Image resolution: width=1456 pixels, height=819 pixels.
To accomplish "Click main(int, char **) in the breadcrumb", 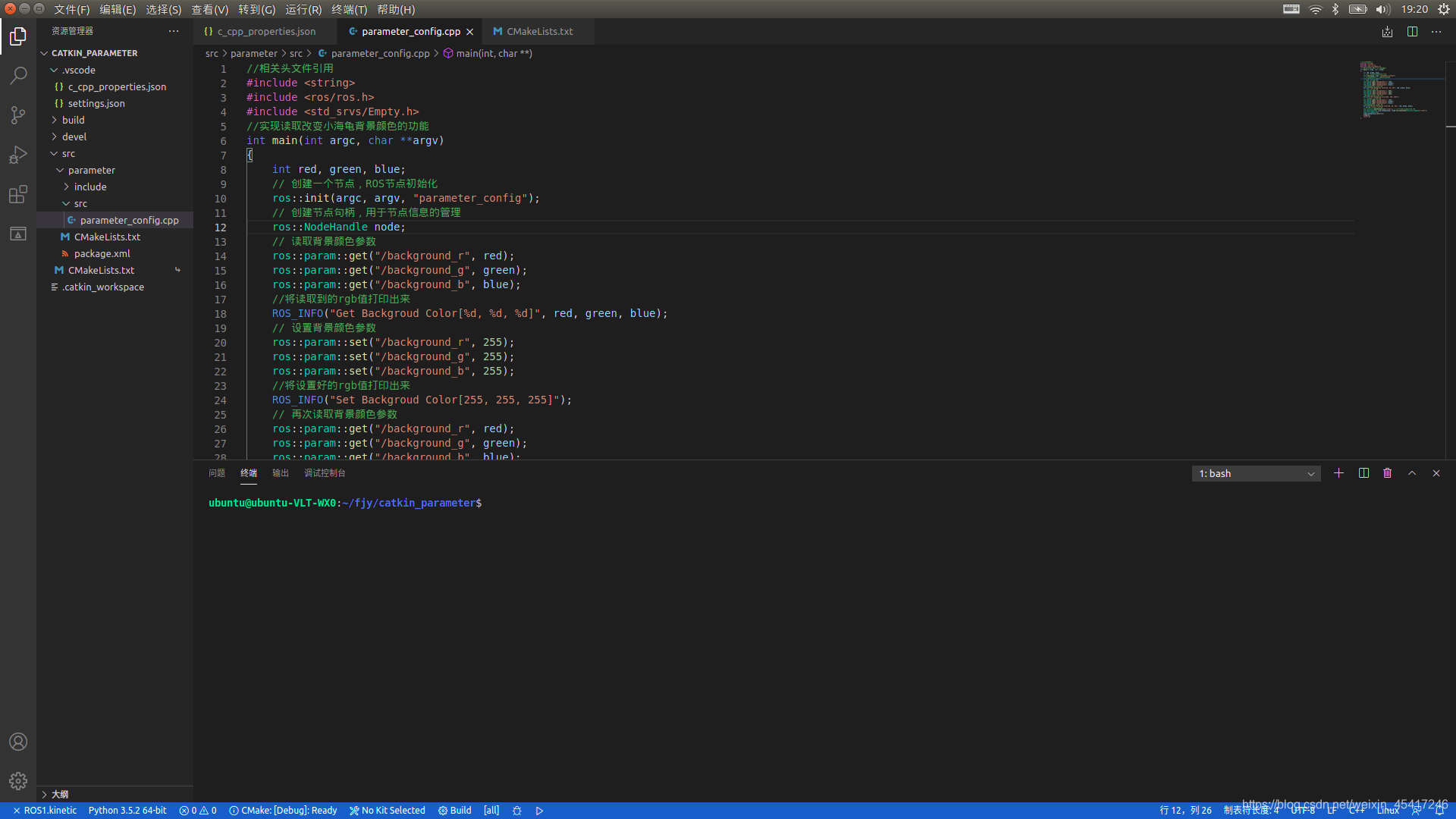I will click(488, 54).
